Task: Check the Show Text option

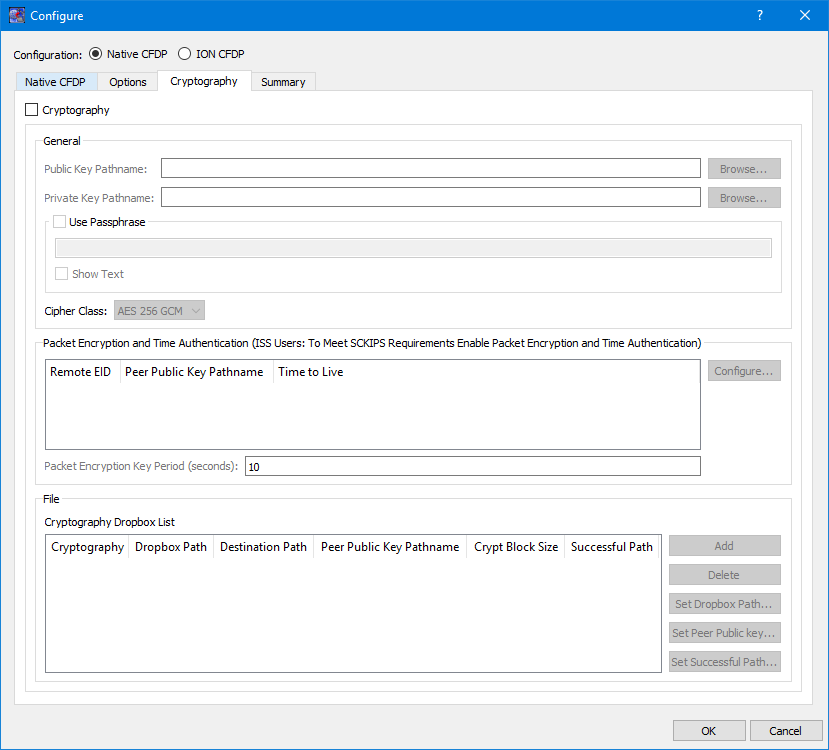Action: pos(62,274)
